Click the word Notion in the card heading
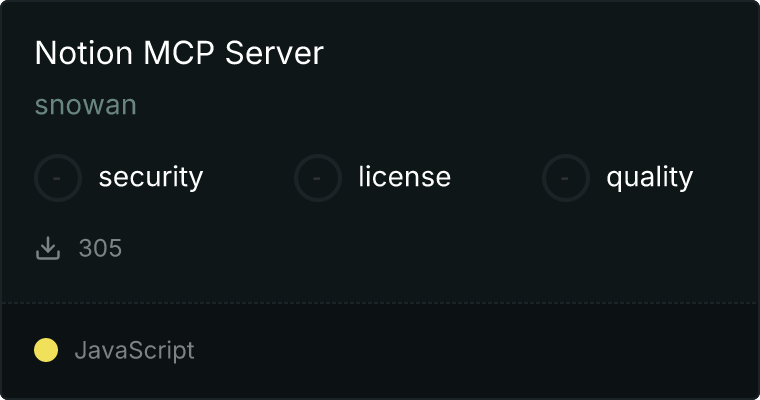760x400 pixels. click(84, 53)
